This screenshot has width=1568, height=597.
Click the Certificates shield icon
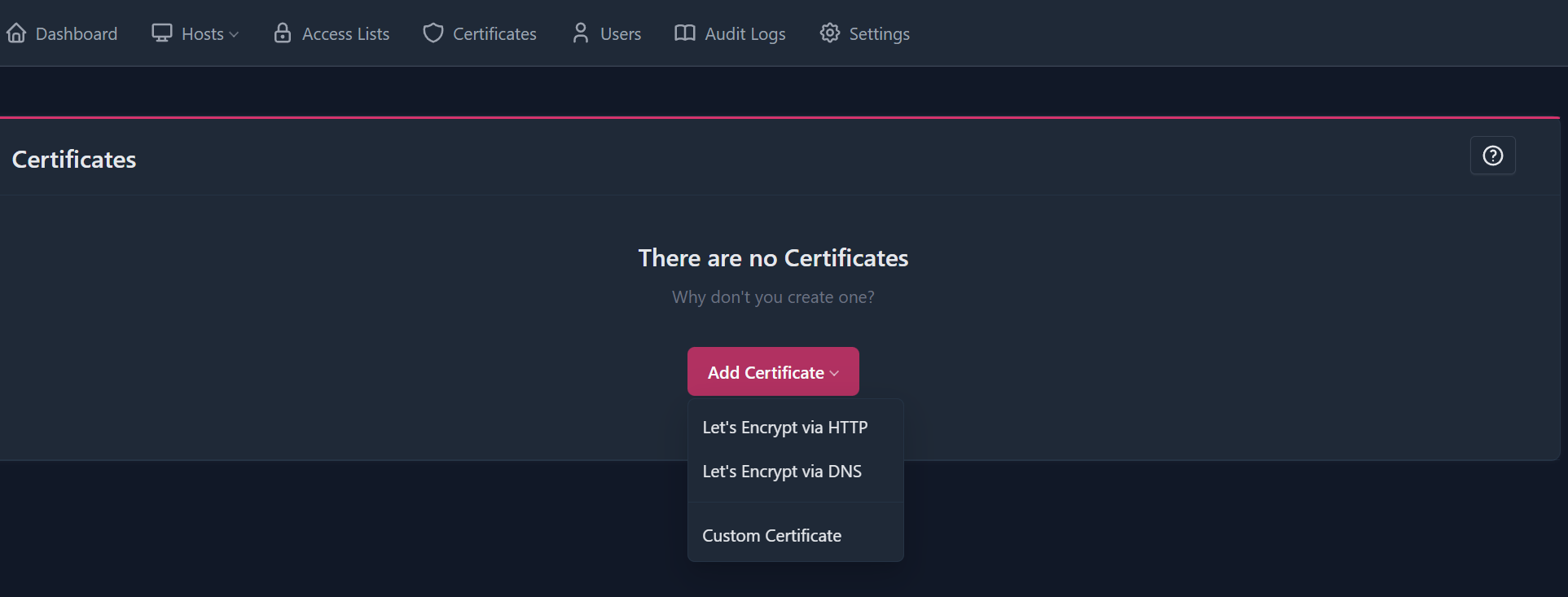433,33
